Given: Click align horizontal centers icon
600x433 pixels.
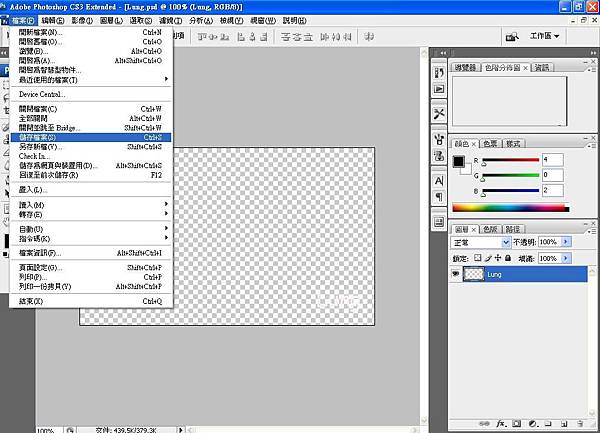Looking at the screenshot, I should click(252, 37).
